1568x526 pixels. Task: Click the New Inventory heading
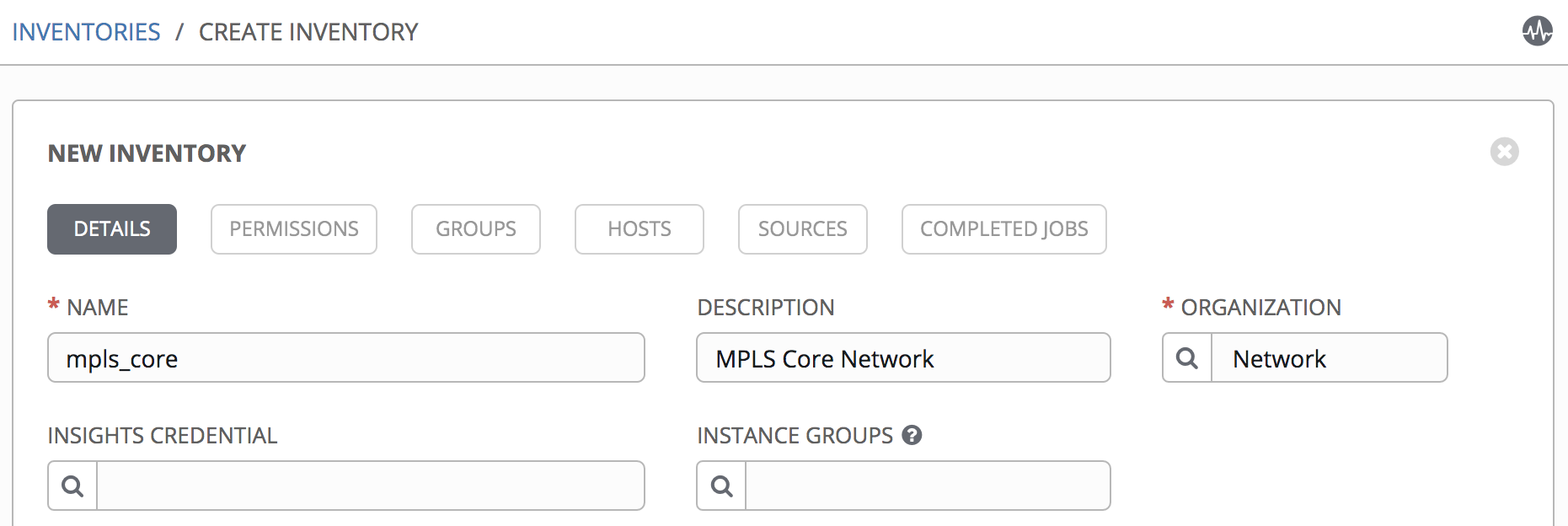(x=147, y=153)
